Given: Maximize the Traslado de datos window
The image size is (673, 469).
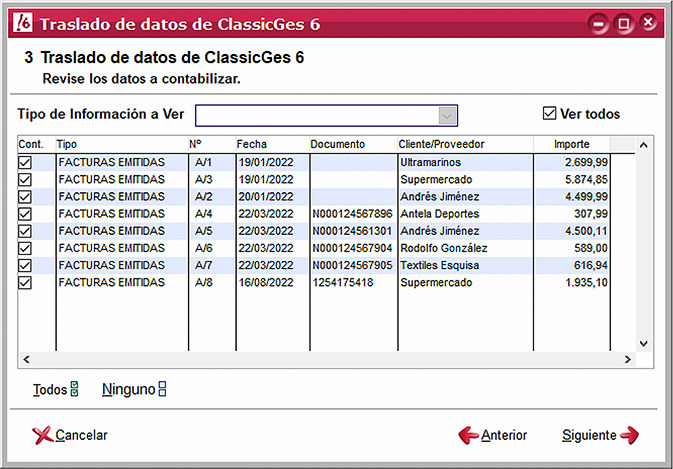Looking at the screenshot, I should [624, 23].
